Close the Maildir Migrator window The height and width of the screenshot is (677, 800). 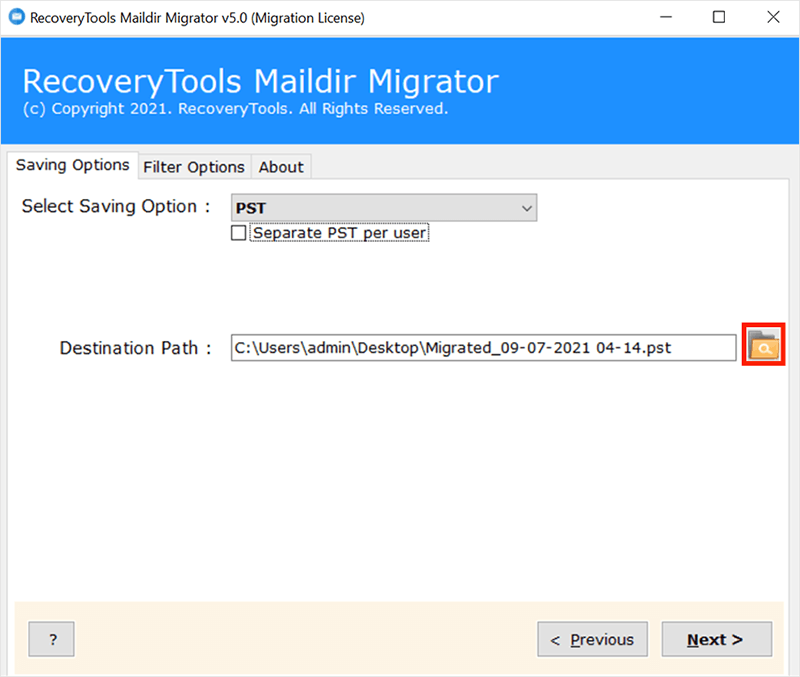[x=772, y=18]
